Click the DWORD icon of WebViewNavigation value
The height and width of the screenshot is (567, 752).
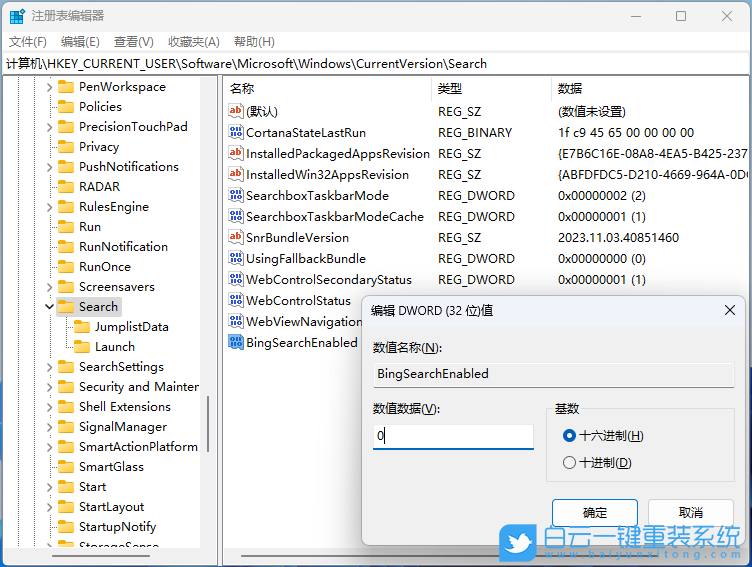tap(235, 321)
